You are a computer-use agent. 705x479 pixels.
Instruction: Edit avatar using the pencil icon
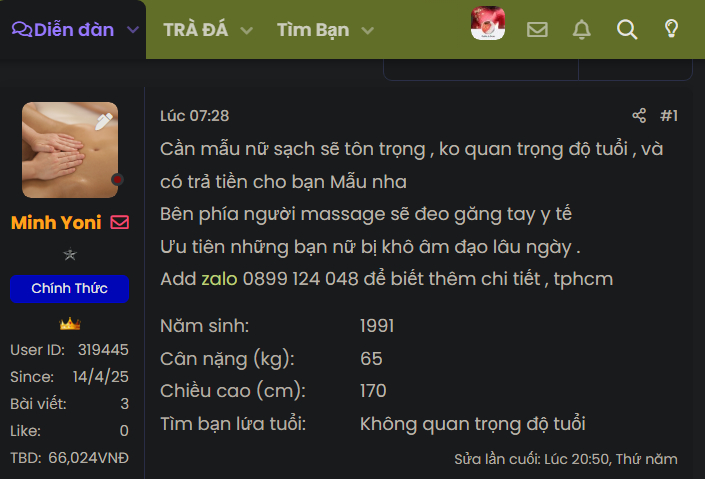(x=104, y=121)
